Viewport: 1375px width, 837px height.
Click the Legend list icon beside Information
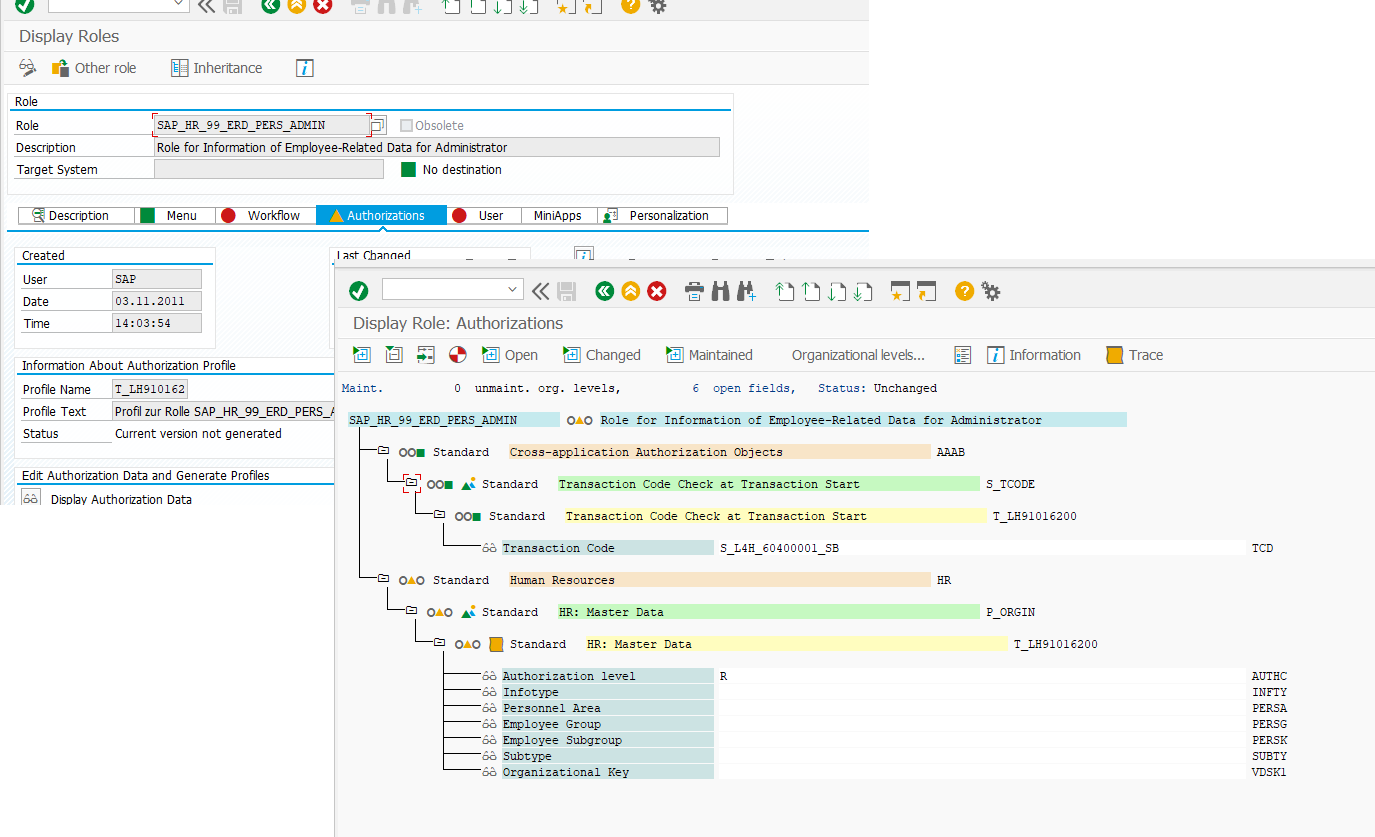pyautogui.click(x=963, y=355)
